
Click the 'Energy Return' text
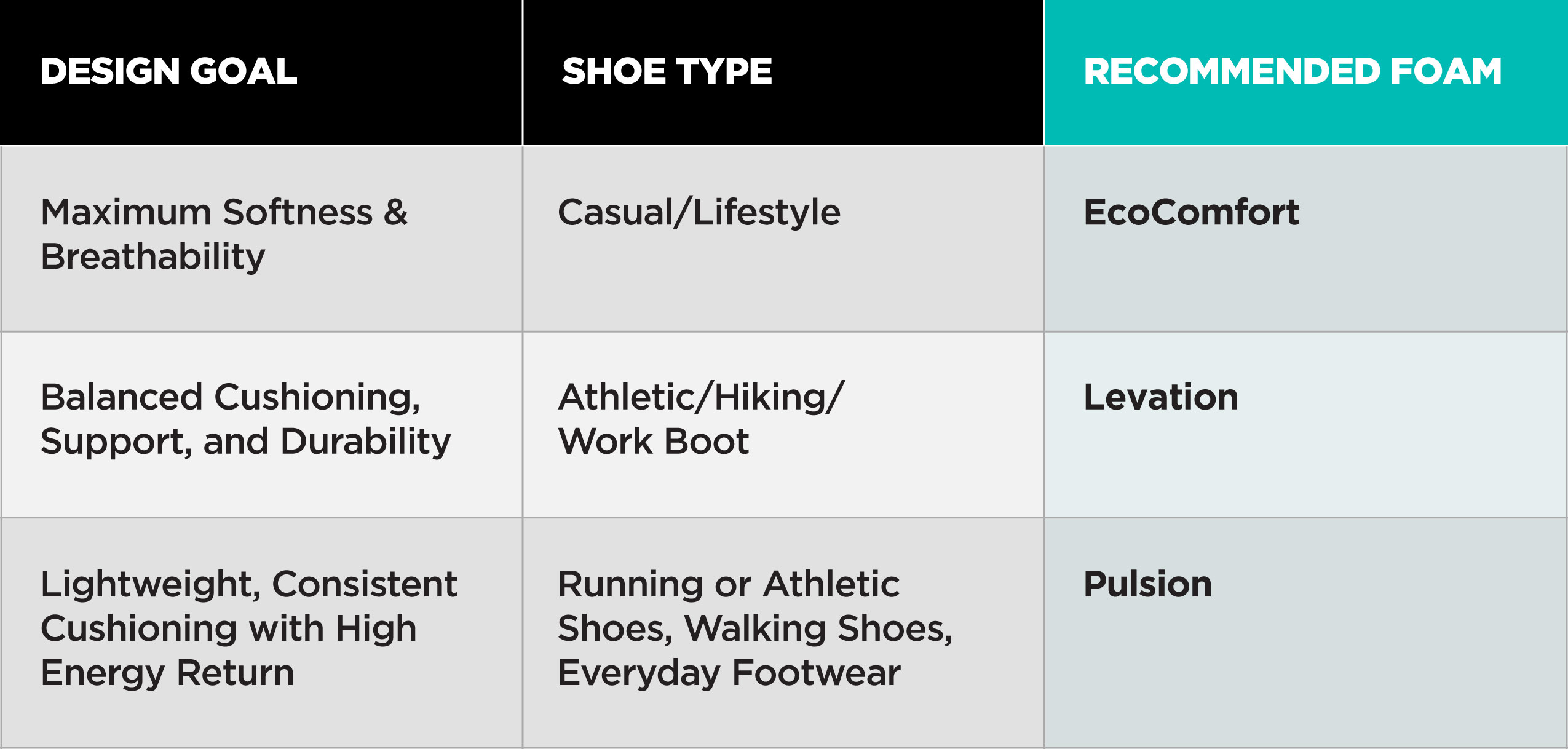tap(167, 673)
